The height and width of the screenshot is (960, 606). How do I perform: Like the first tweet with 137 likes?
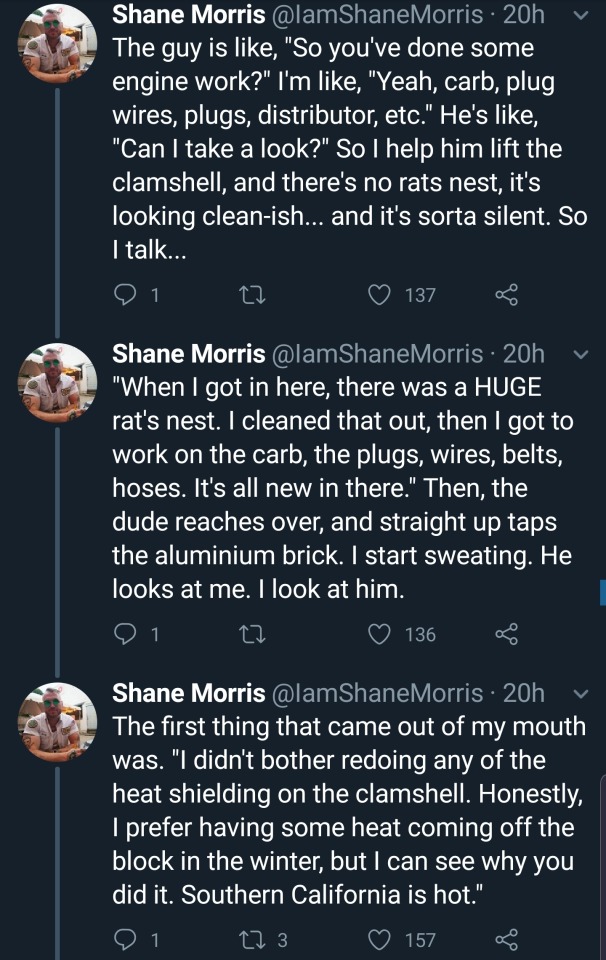[x=380, y=295]
